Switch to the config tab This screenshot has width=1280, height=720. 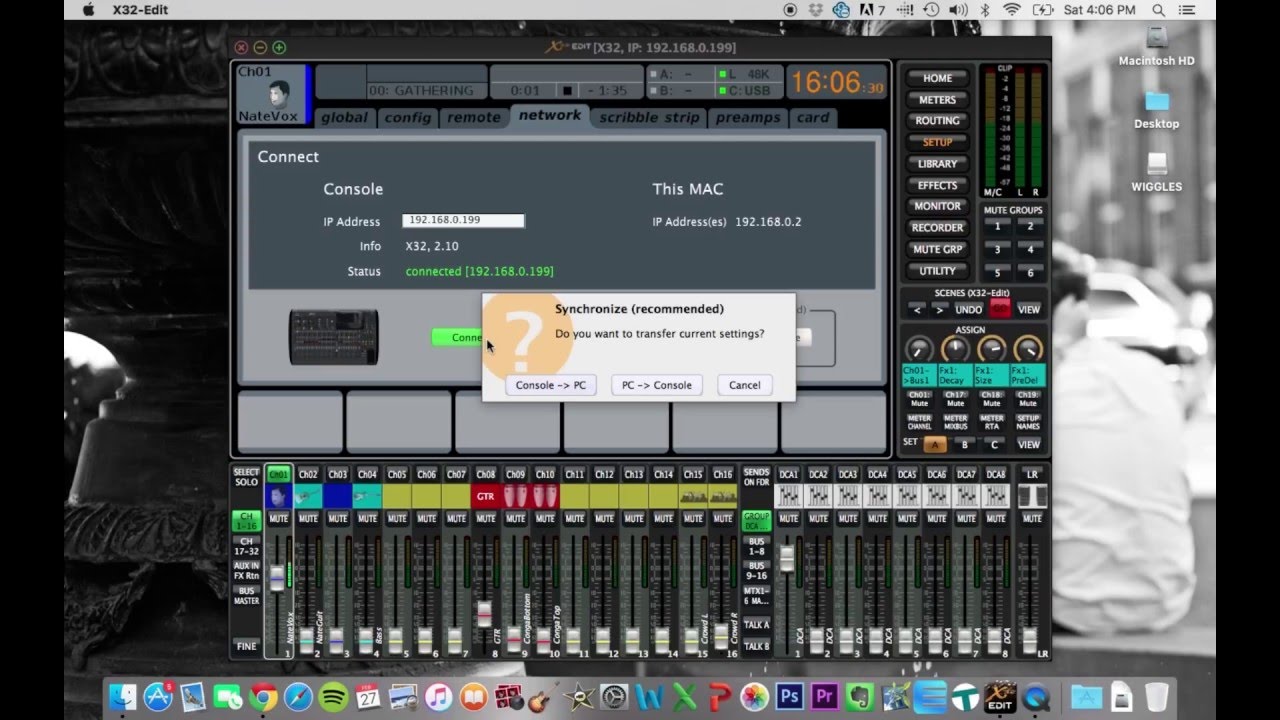tap(408, 117)
